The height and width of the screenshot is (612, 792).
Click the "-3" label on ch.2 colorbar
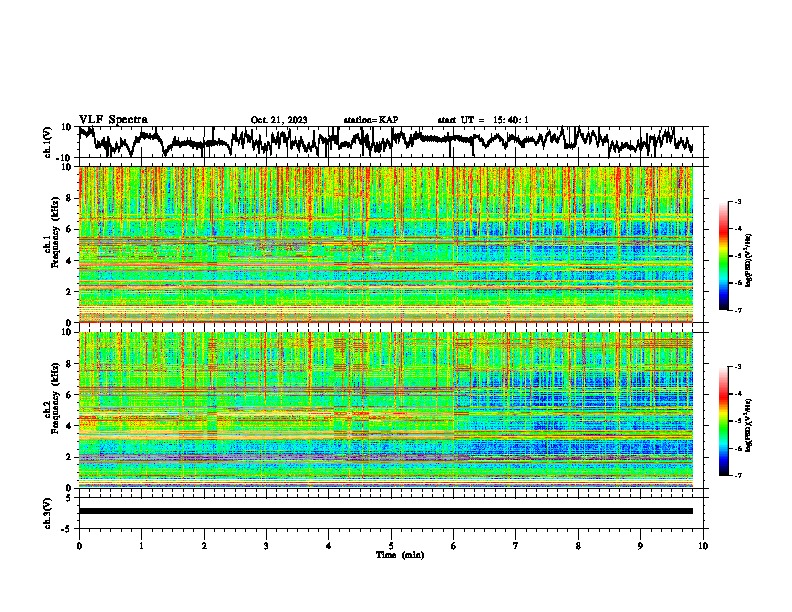tap(737, 367)
